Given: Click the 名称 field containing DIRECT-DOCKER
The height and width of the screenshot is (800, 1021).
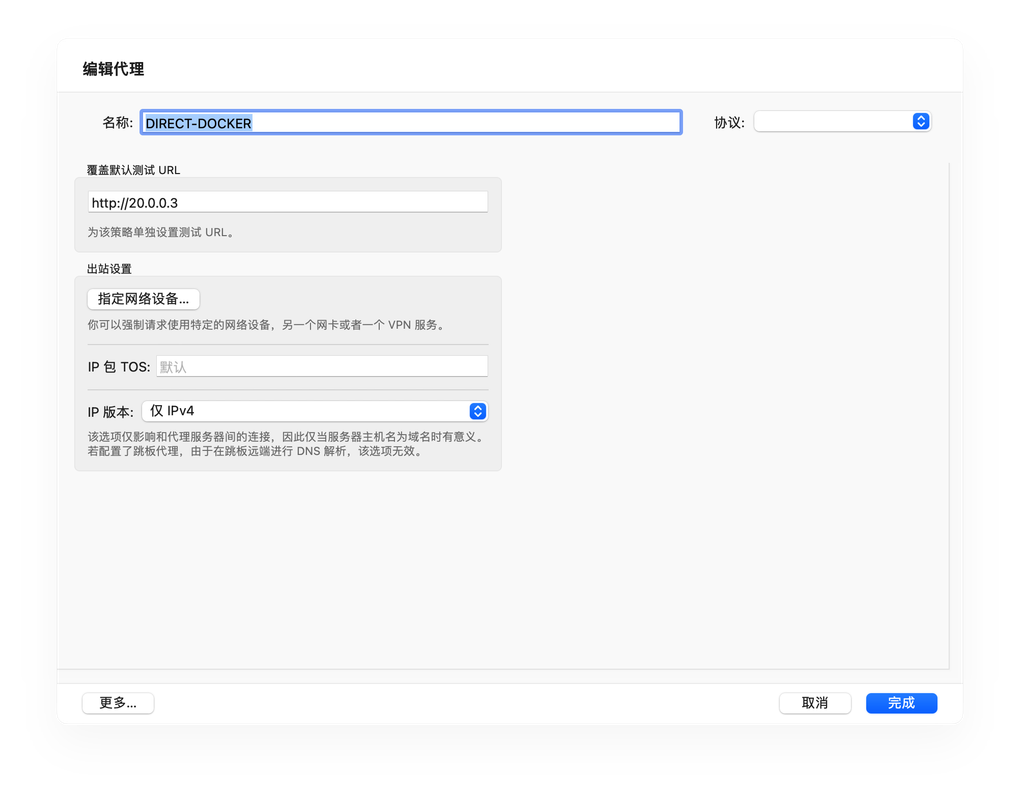Looking at the screenshot, I should tap(411, 122).
